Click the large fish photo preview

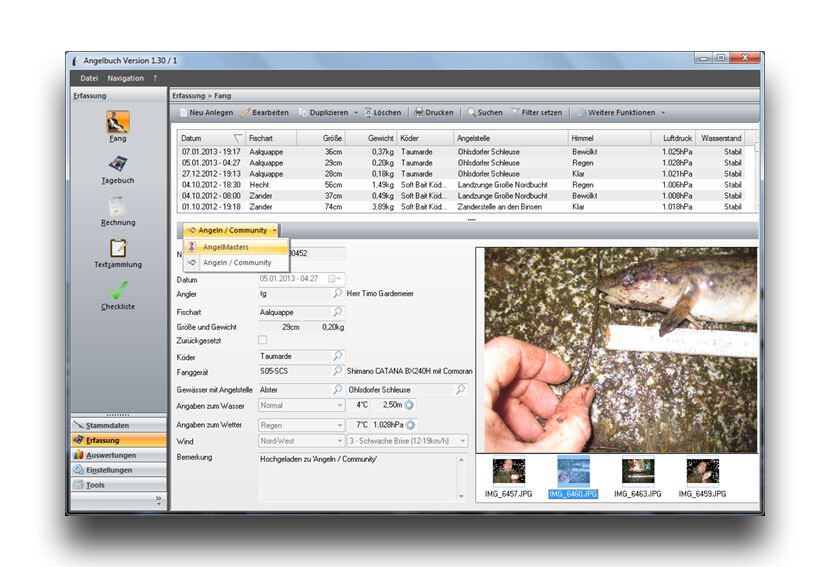coord(621,350)
